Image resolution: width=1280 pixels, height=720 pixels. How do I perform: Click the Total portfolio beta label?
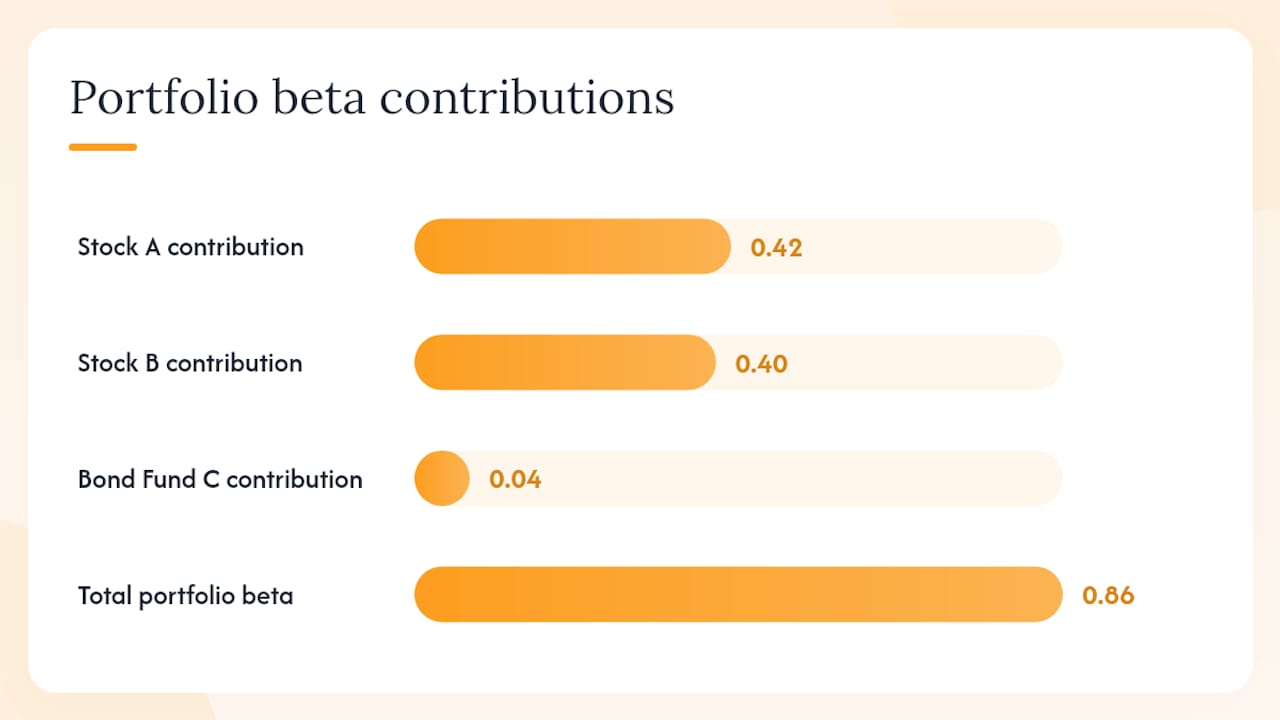pos(186,596)
